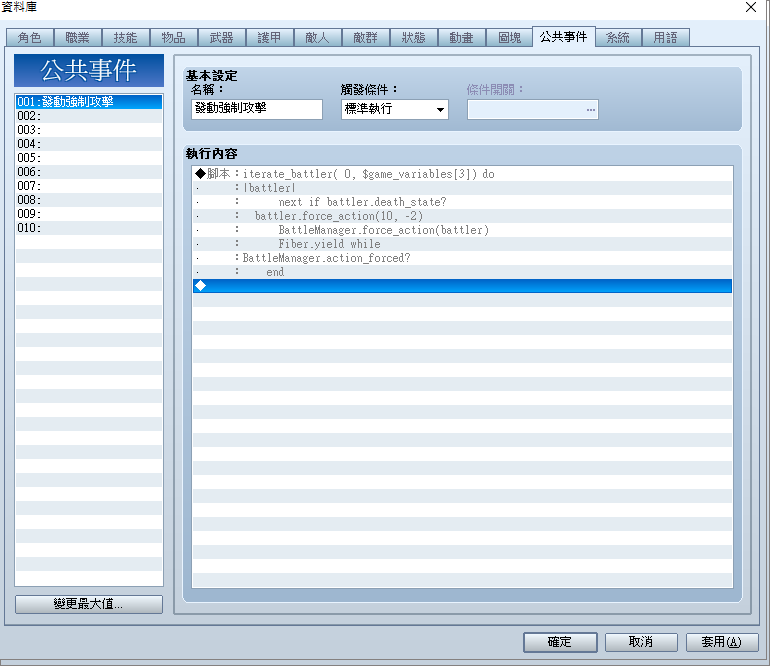Click the 名稱 name input field
The width and height of the screenshot is (770, 666).
257,109
